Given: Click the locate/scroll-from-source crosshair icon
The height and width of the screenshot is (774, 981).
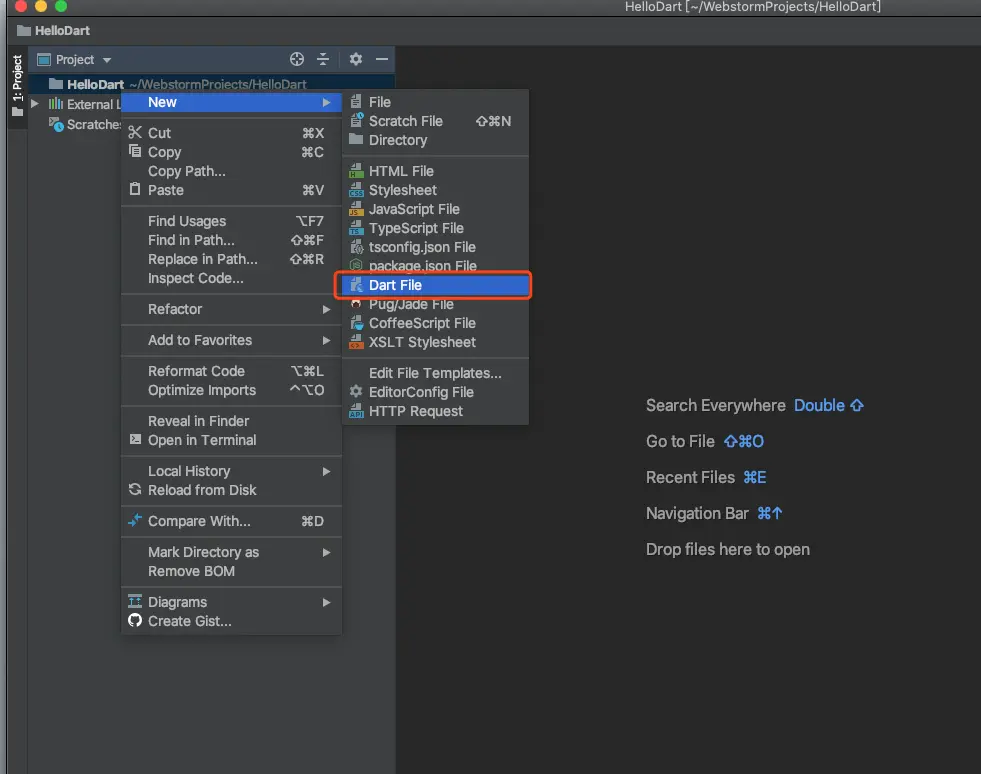Looking at the screenshot, I should 297,59.
